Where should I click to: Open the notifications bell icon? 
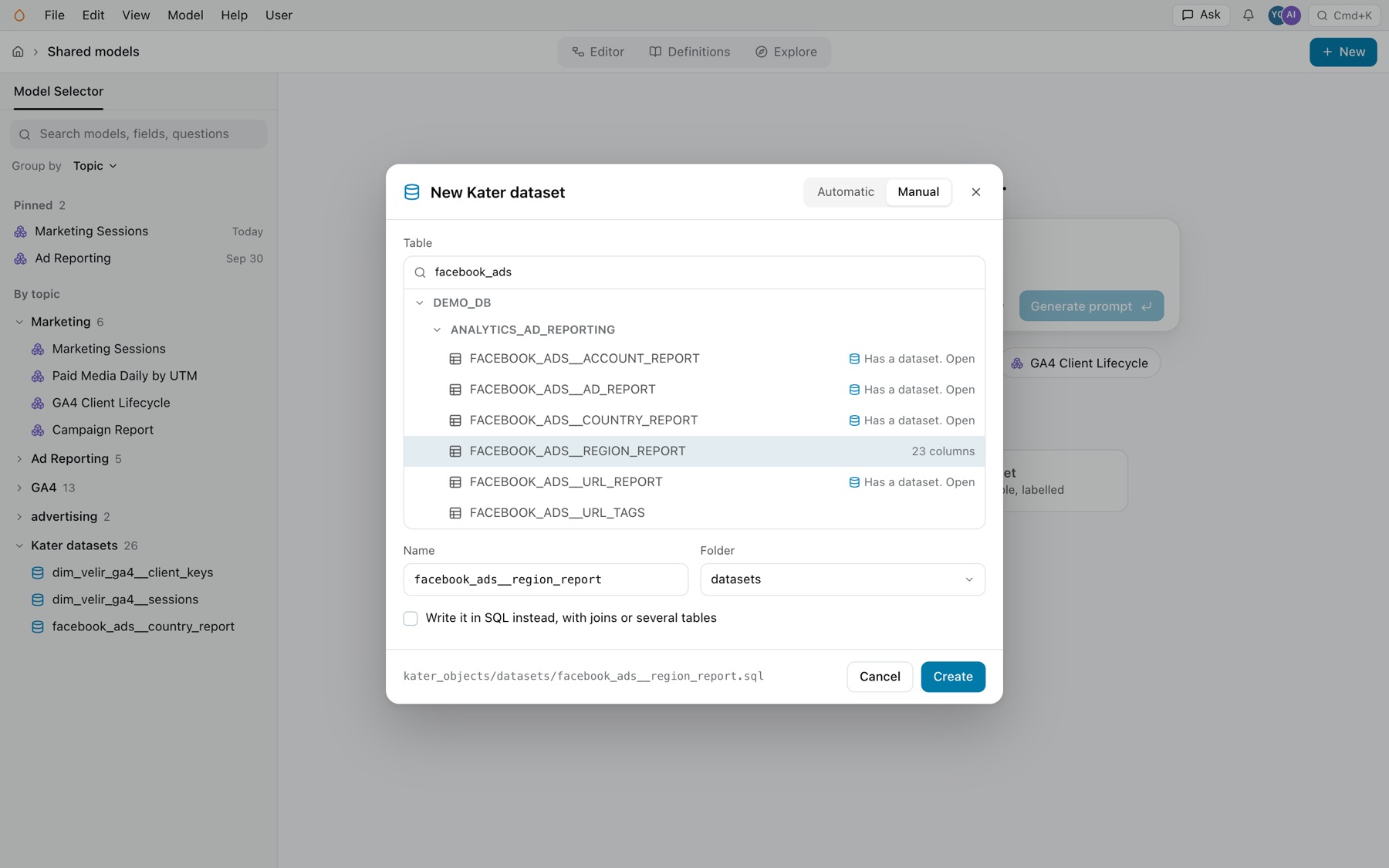(1248, 15)
